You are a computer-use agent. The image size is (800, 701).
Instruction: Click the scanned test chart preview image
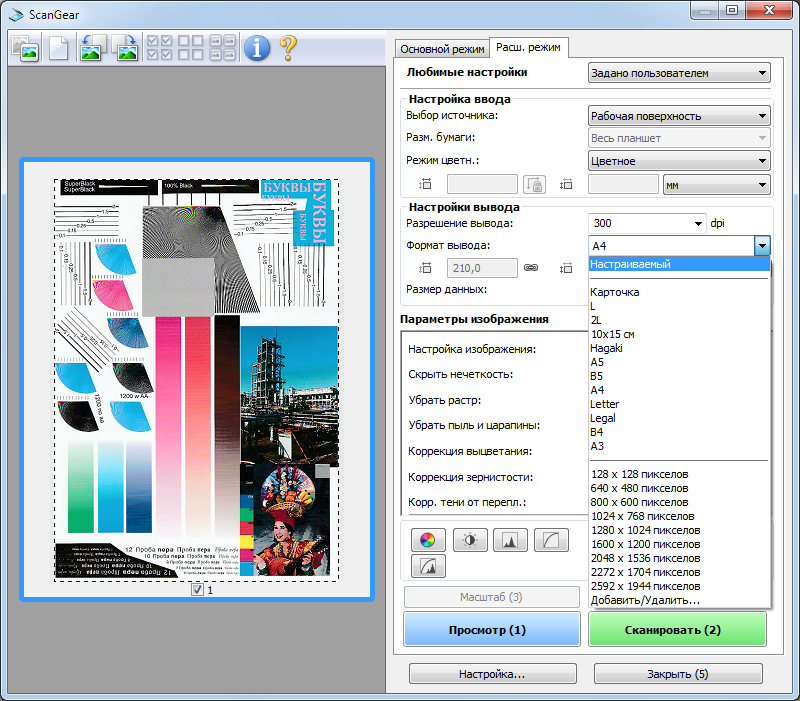[197, 380]
